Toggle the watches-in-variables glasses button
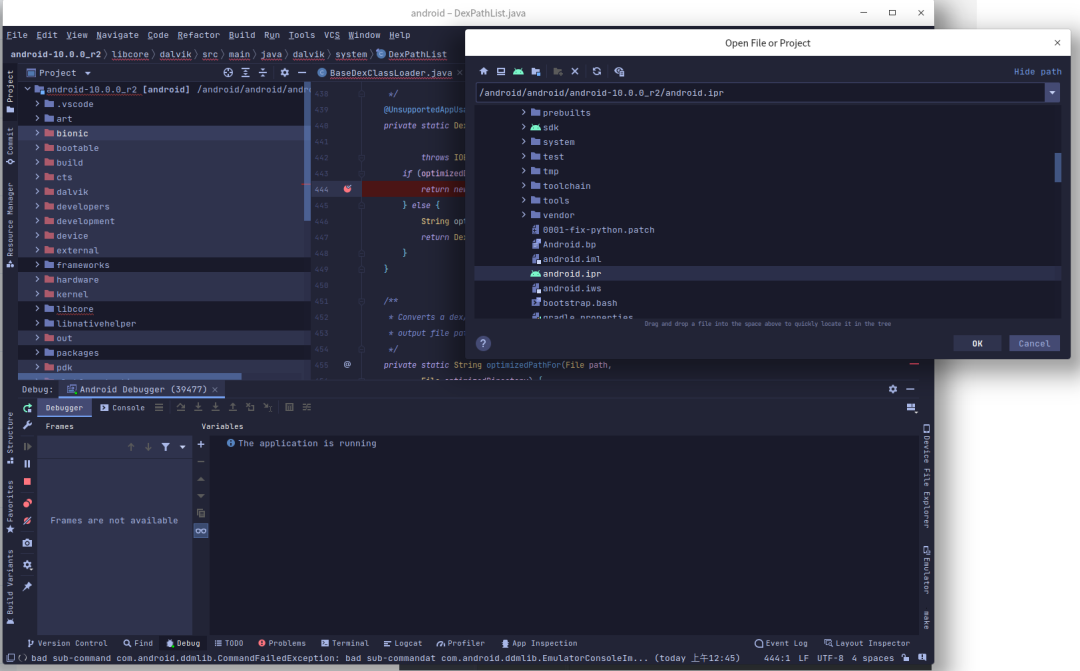The height and width of the screenshot is (671, 1080). tap(201, 530)
